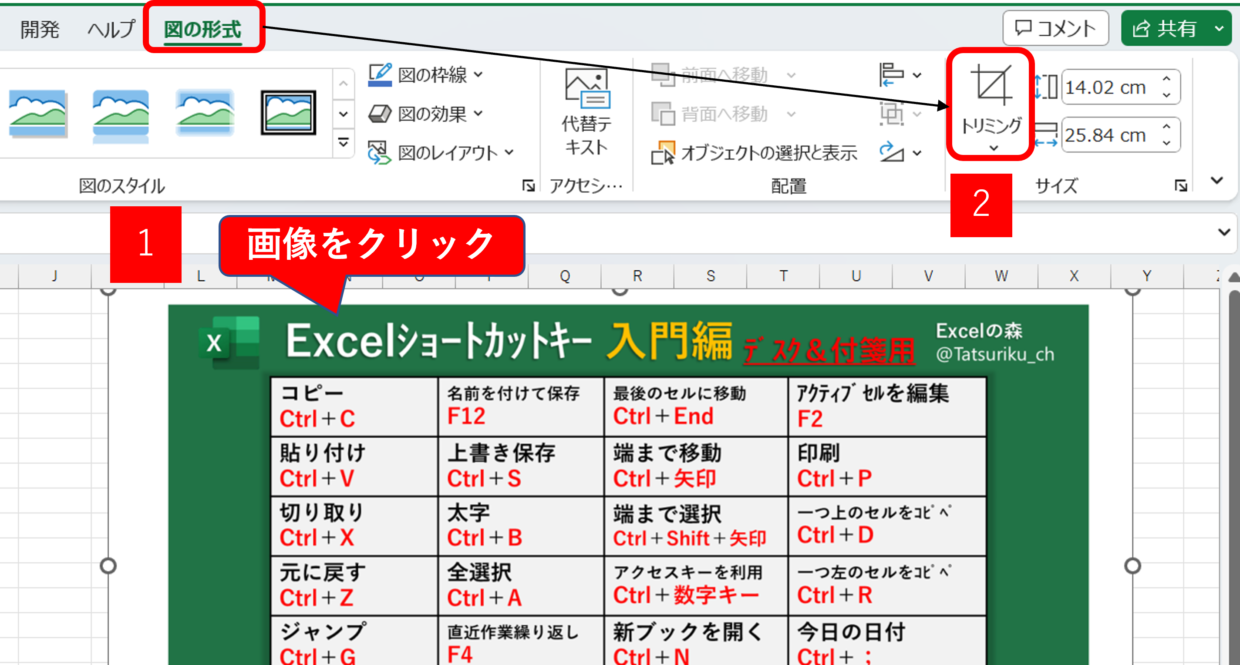Click 前面へ移動 command

(x=710, y=74)
